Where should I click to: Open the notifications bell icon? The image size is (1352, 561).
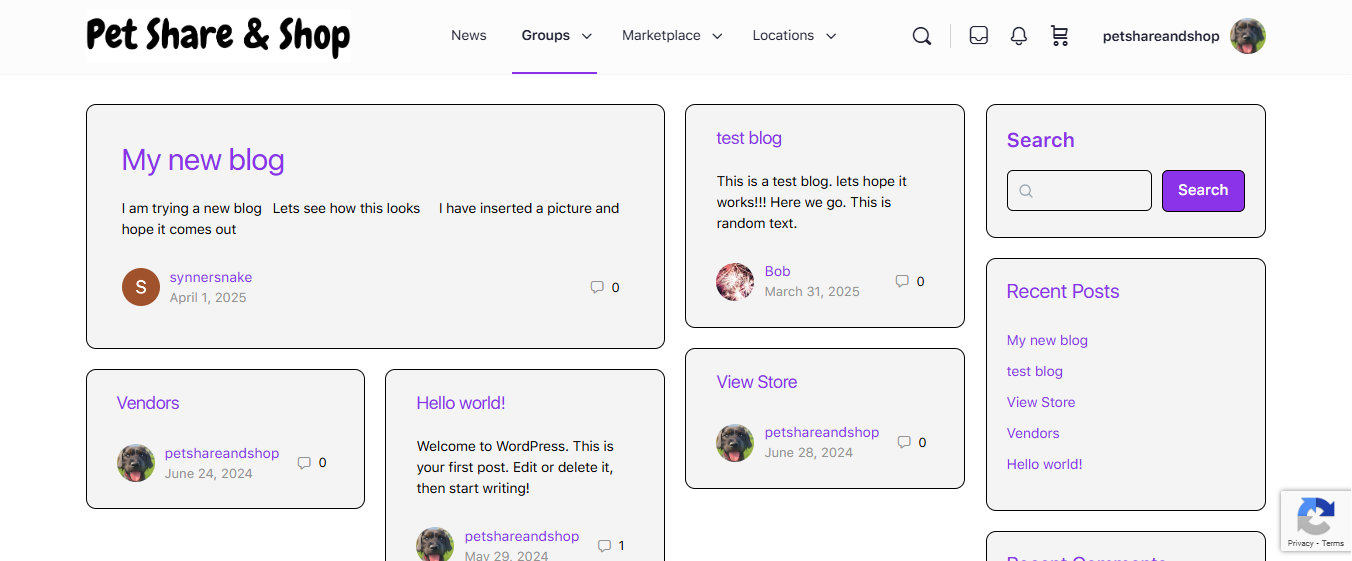(x=1019, y=36)
